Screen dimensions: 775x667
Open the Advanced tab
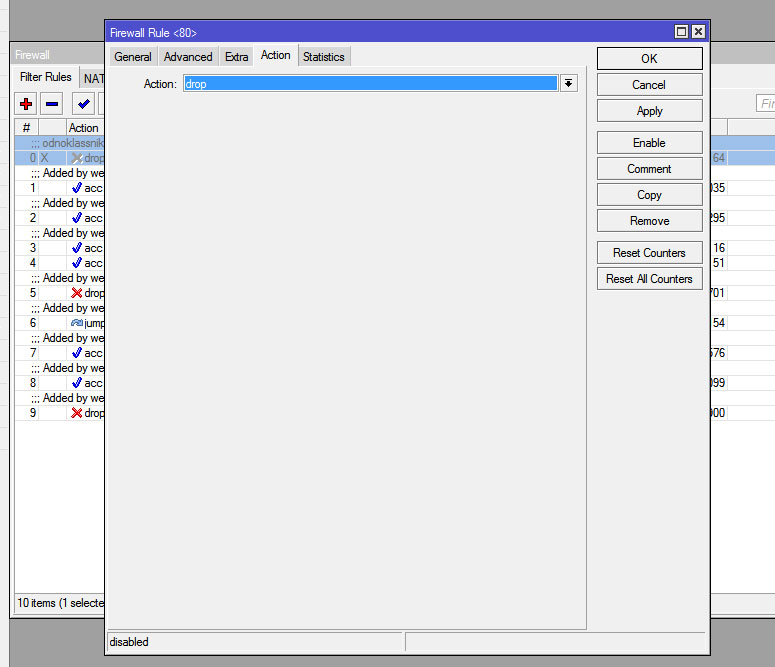pyautogui.click(x=188, y=57)
